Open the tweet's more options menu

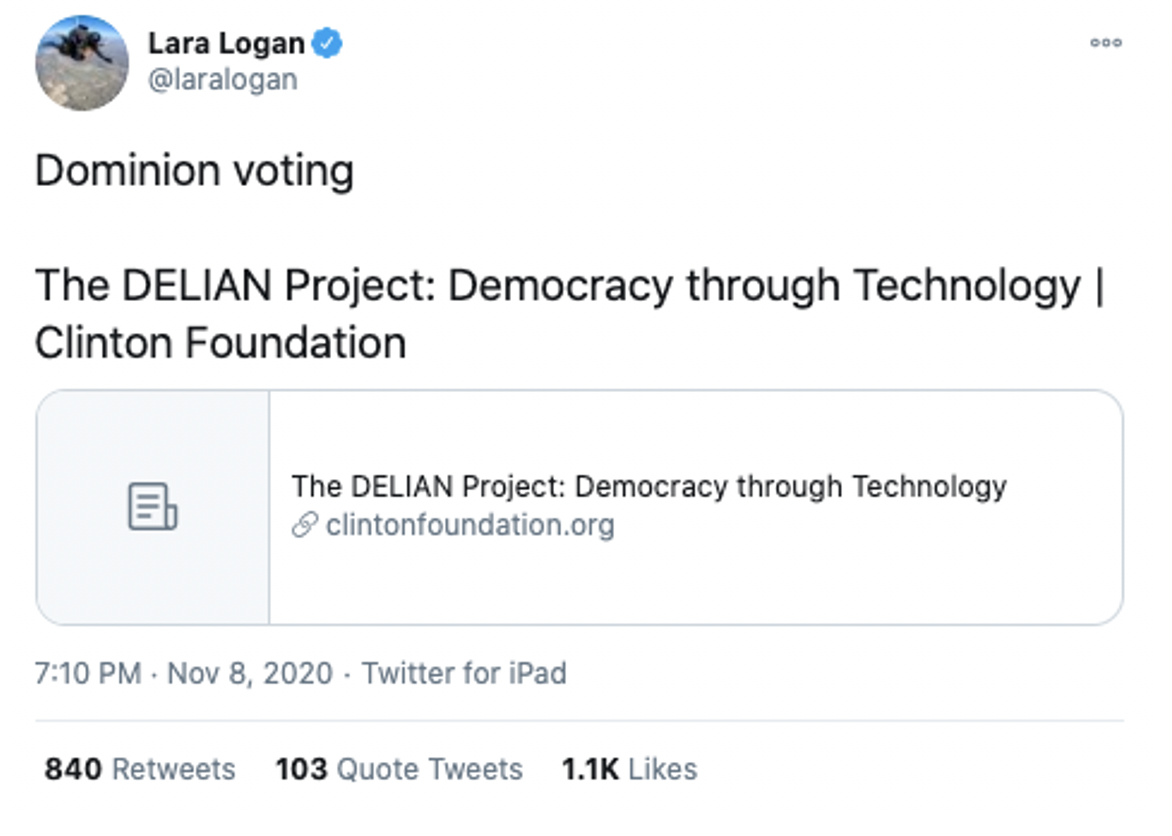click(x=1105, y=43)
